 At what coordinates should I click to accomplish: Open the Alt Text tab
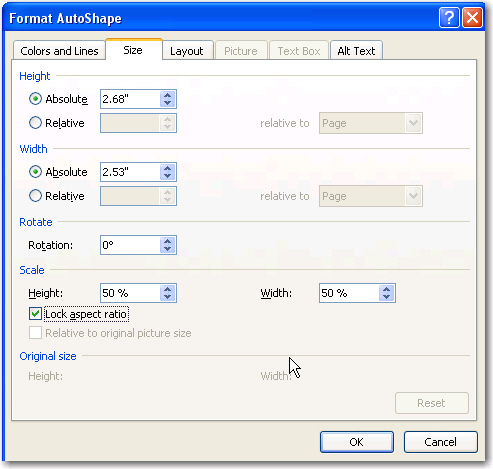click(356, 51)
